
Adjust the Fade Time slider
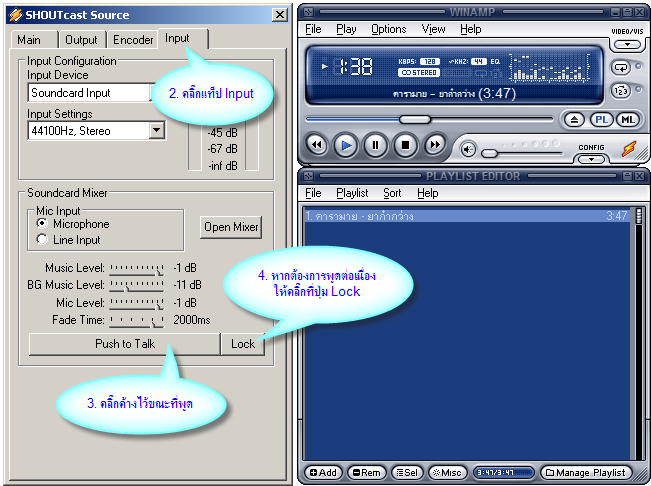tap(137, 320)
